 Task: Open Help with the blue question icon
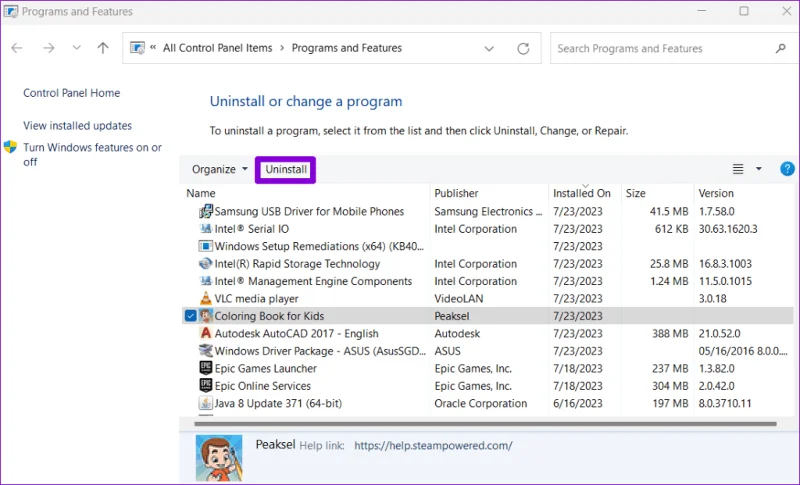click(x=787, y=169)
